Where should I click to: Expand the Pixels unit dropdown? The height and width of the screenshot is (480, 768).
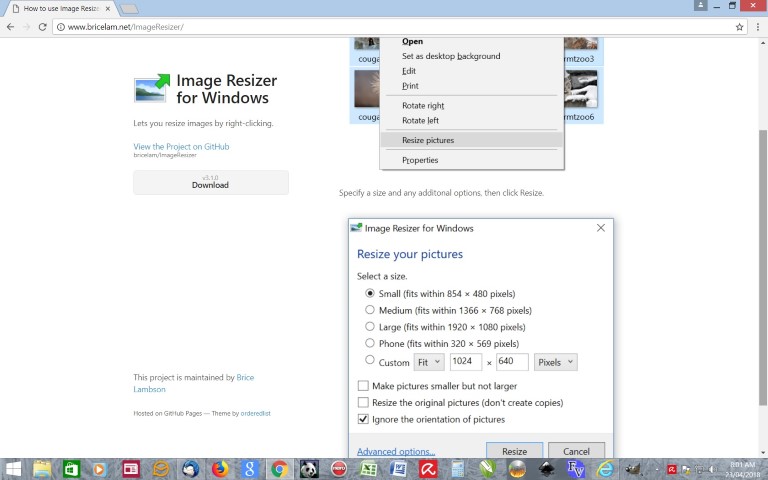[x=555, y=362]
